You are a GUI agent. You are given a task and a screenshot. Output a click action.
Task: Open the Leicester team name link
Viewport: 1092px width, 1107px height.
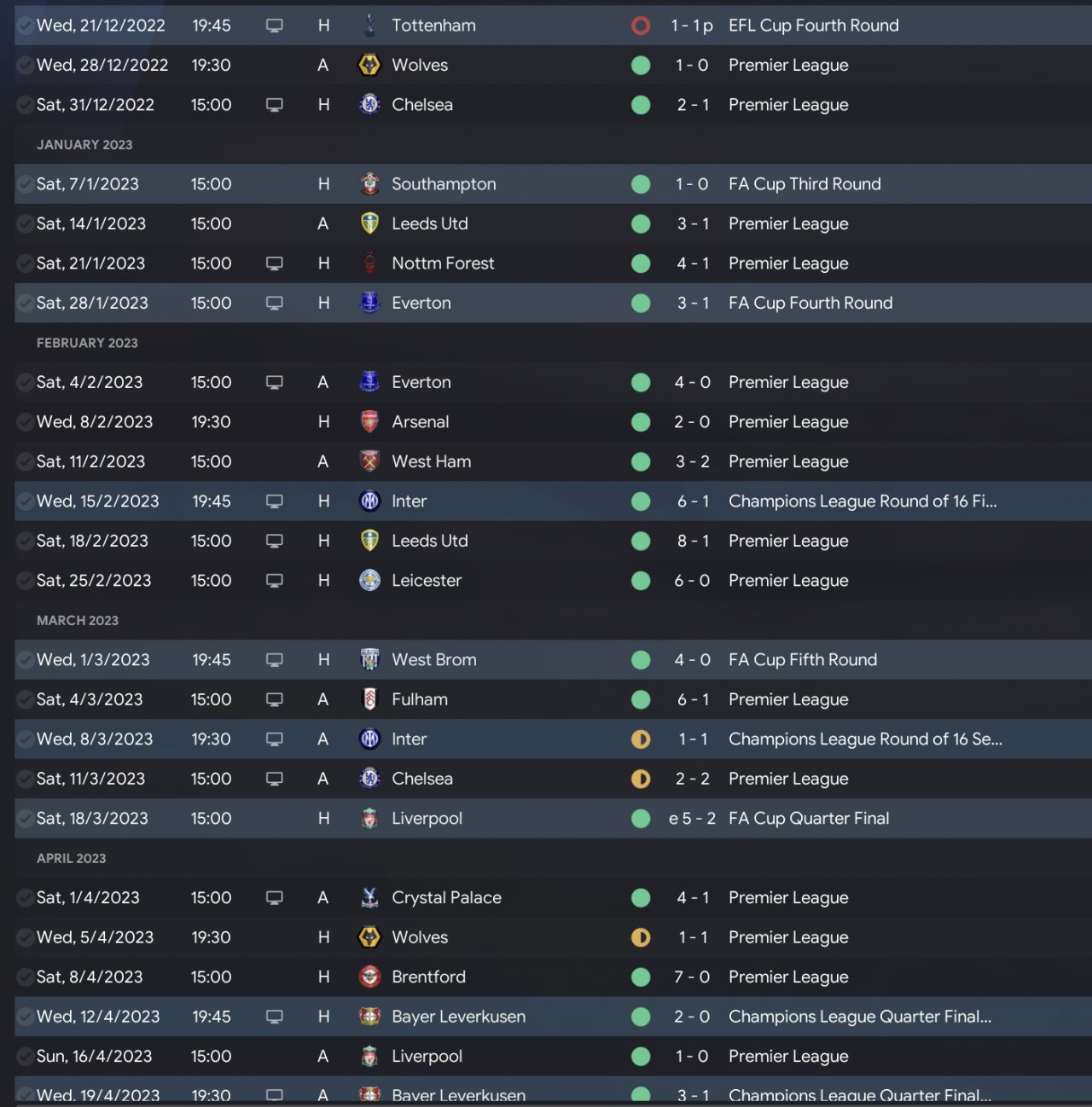point(427,581)
